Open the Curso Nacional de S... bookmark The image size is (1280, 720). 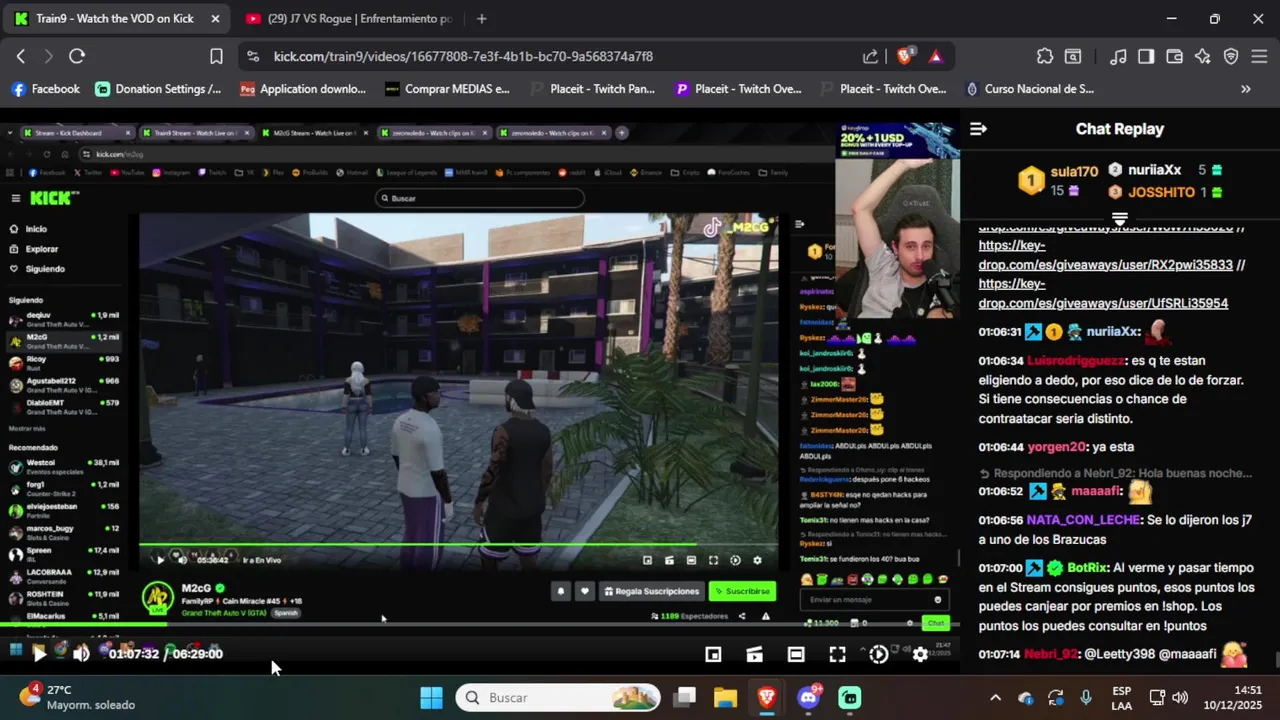coord(1029,89)
